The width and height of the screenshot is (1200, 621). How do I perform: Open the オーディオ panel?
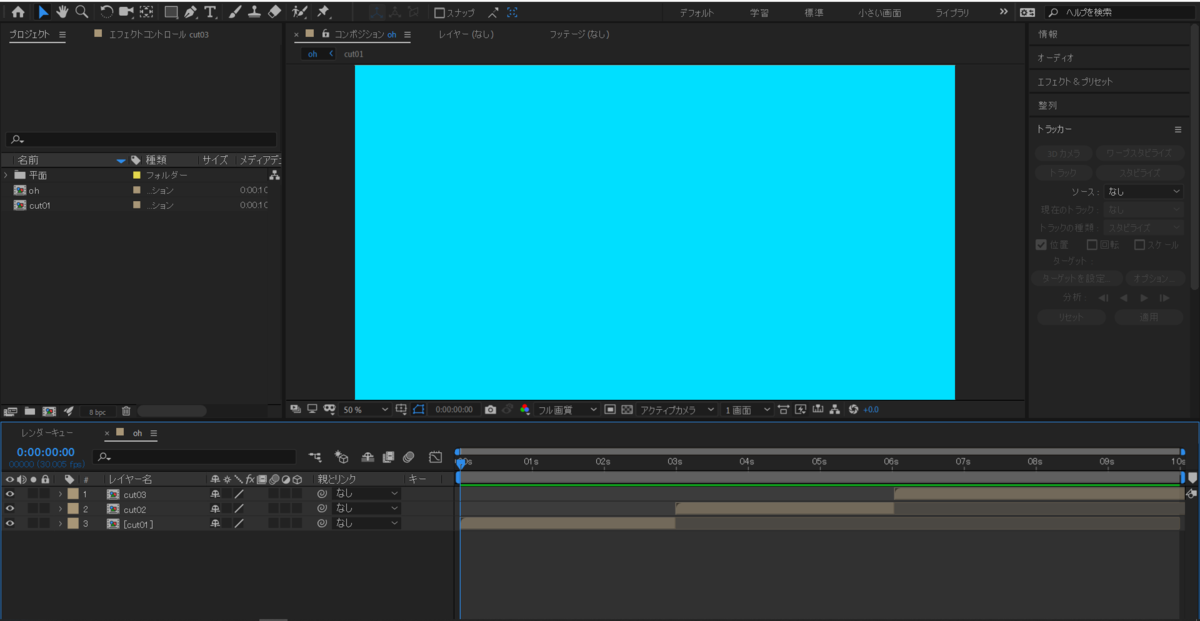pos(1055,58)
